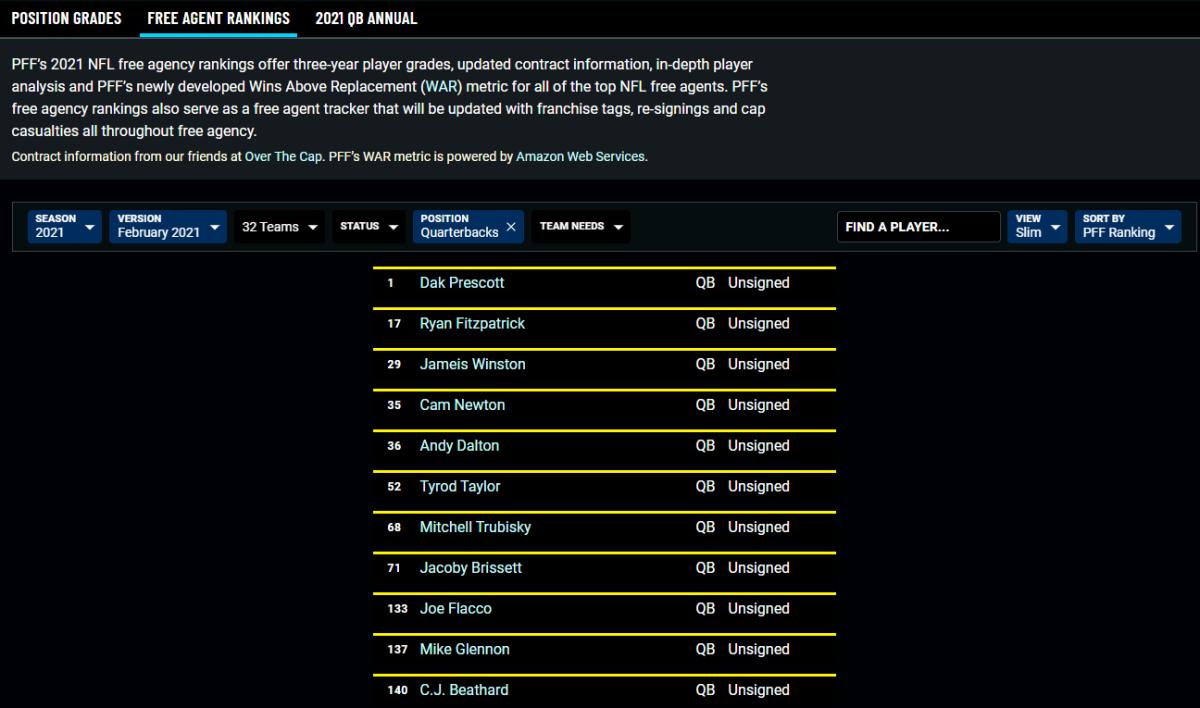Select Joe Flacco from the list
Image resolution: width=1200 pixels, height=708 pixels.
[455, 609]
